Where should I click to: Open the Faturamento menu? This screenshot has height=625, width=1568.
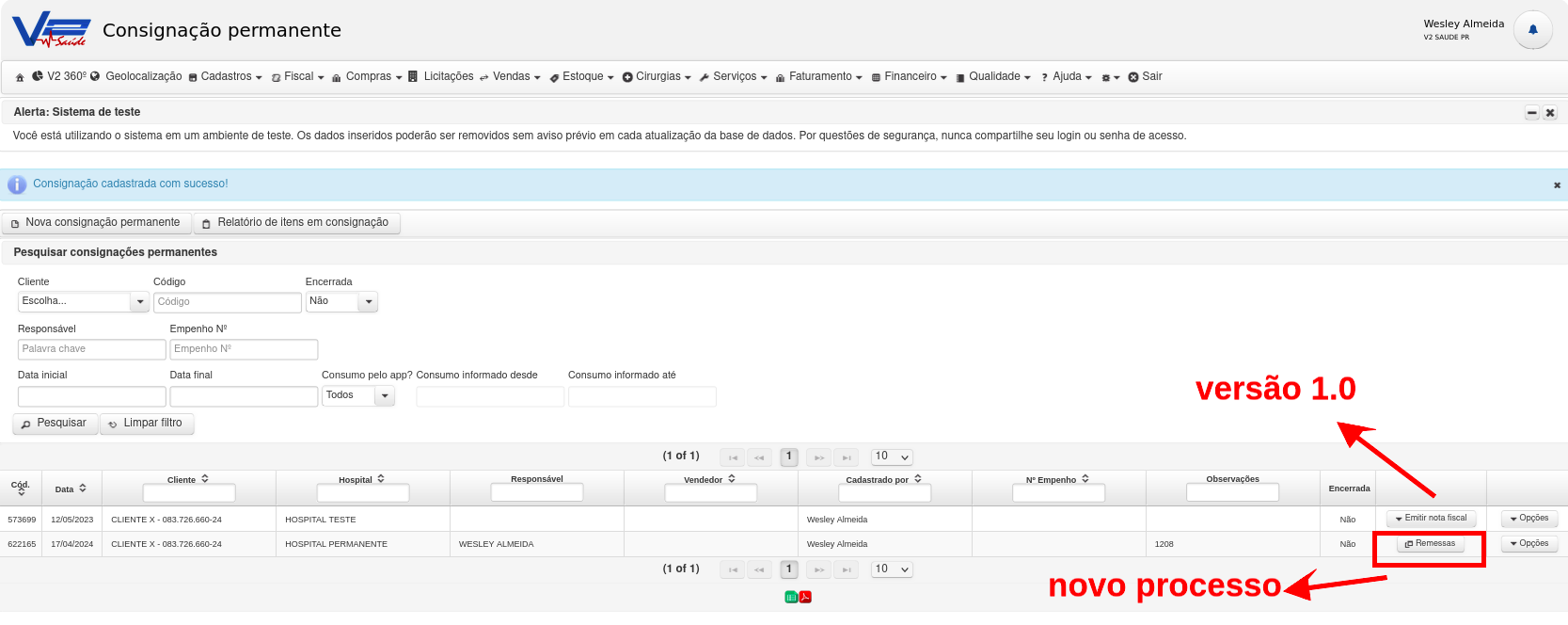(x=819, y=77)
